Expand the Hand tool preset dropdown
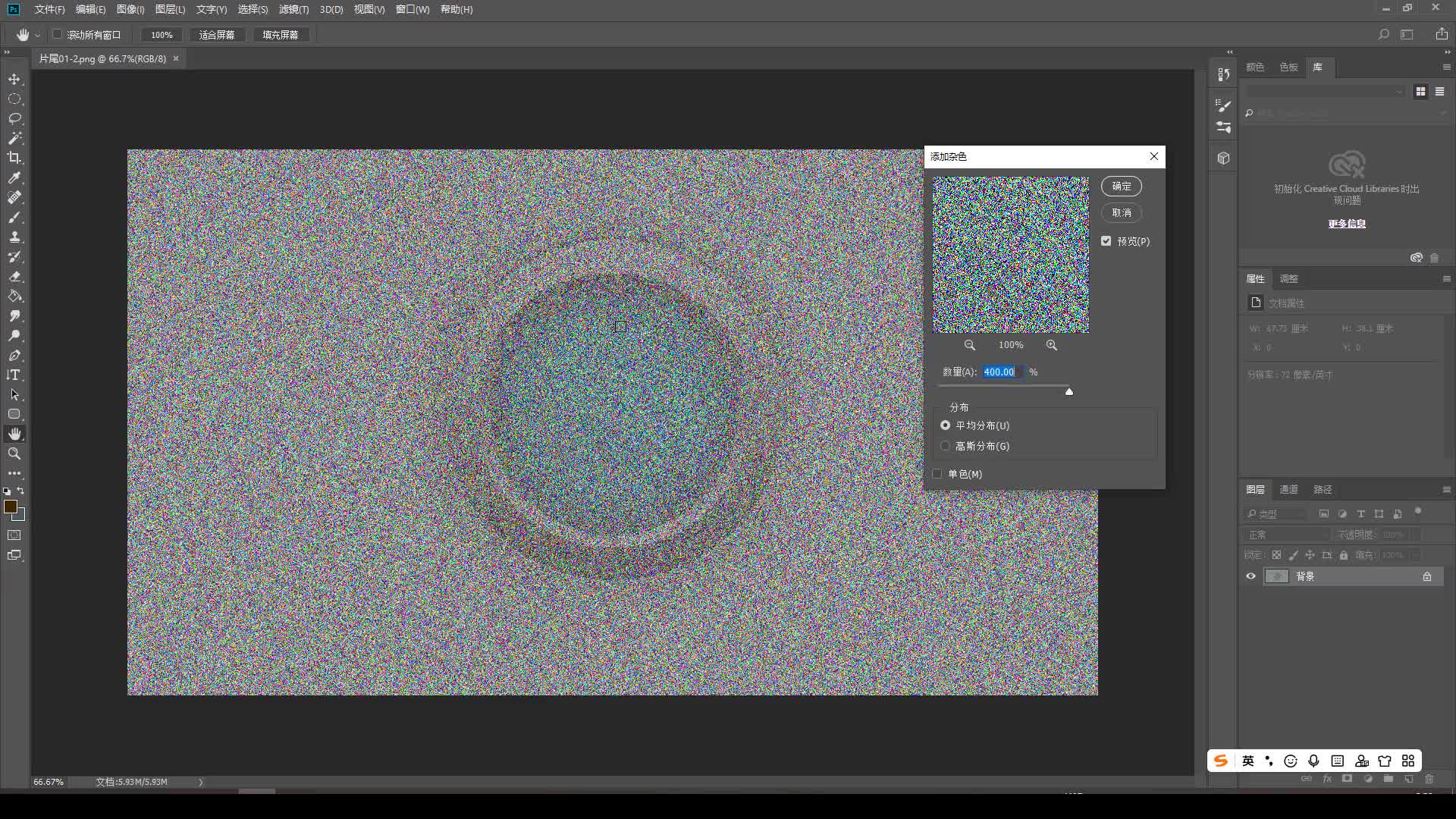 [x=37, y=35]
